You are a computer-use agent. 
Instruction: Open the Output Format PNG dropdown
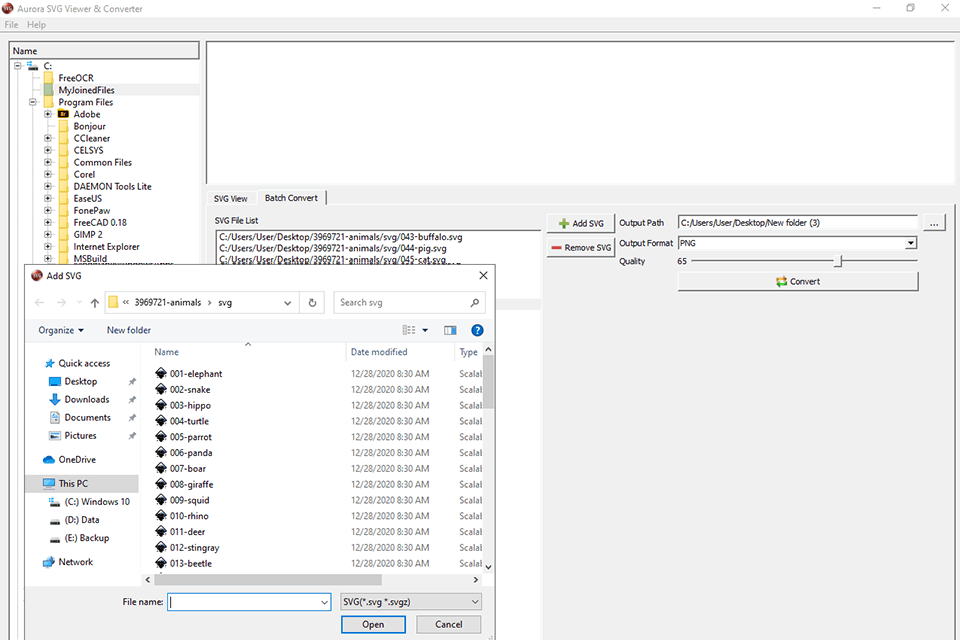point(910,243)
